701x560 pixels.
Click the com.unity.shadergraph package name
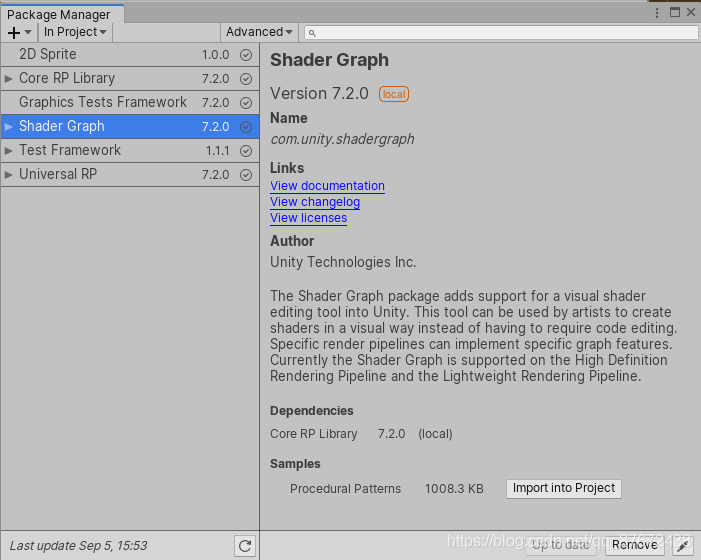(x=342, y=139)
